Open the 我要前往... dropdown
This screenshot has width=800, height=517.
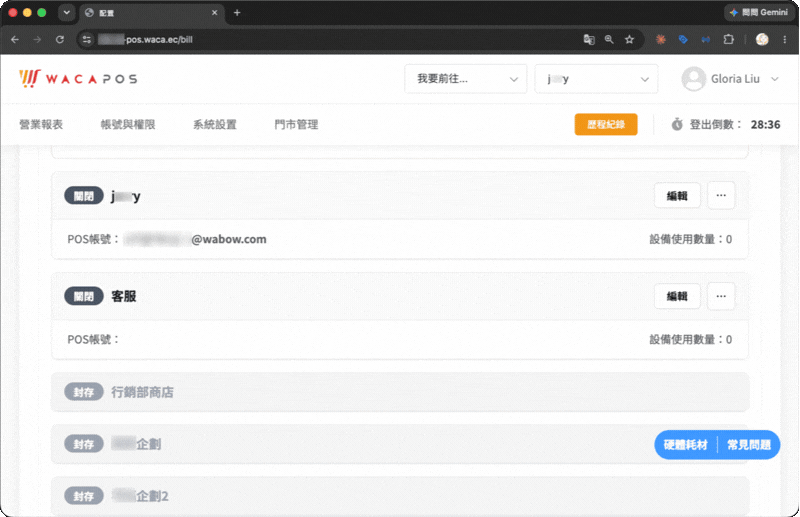pos(465,79)
